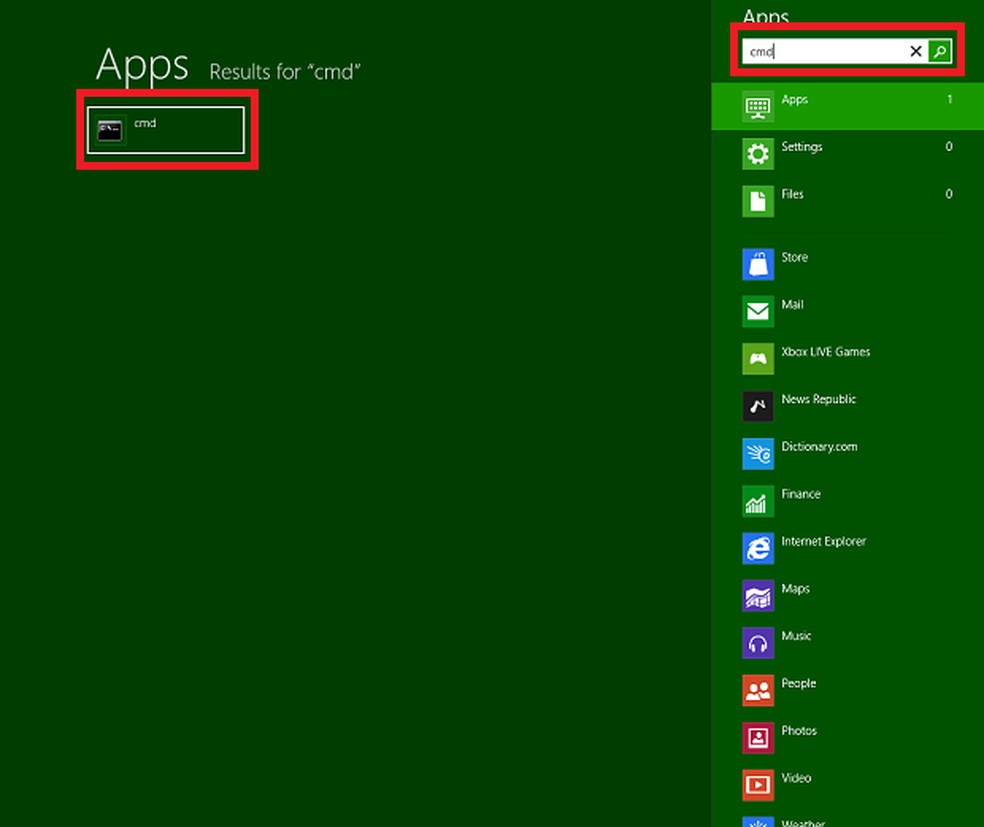Screen dimensions: 984x827
Task: Click the magnifier search button
Action: click(939, 51)
